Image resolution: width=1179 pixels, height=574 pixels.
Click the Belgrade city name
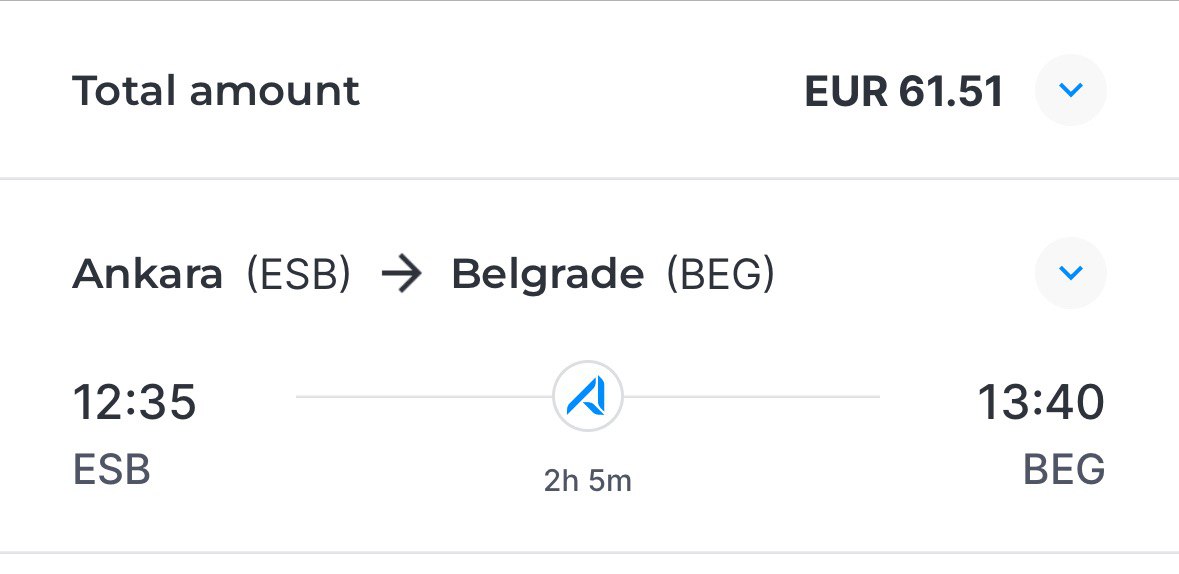[547, 276]
